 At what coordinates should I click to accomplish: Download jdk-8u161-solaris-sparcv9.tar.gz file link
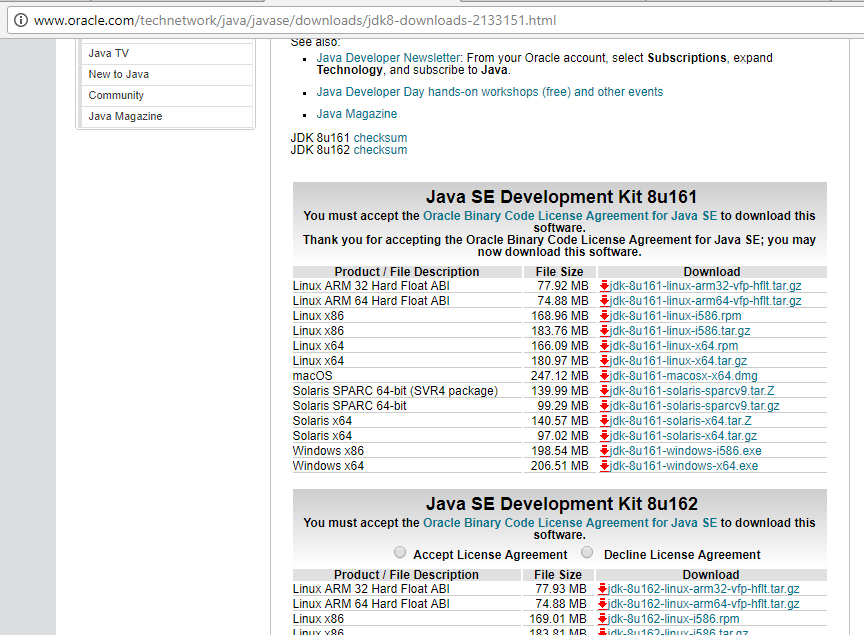(x=694, y=406)
